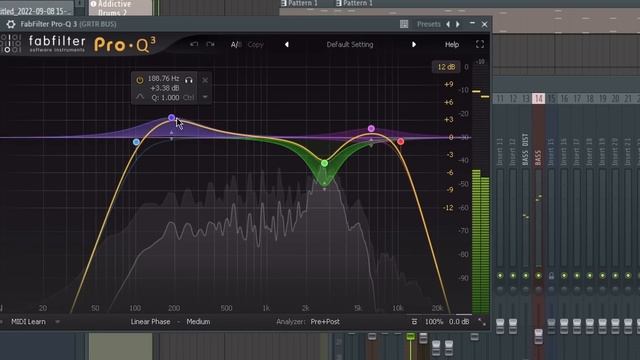This screenshot has width=640, height=360.
Task: Toggle the lock icon on Insert 15
Action: pos(551,276)
